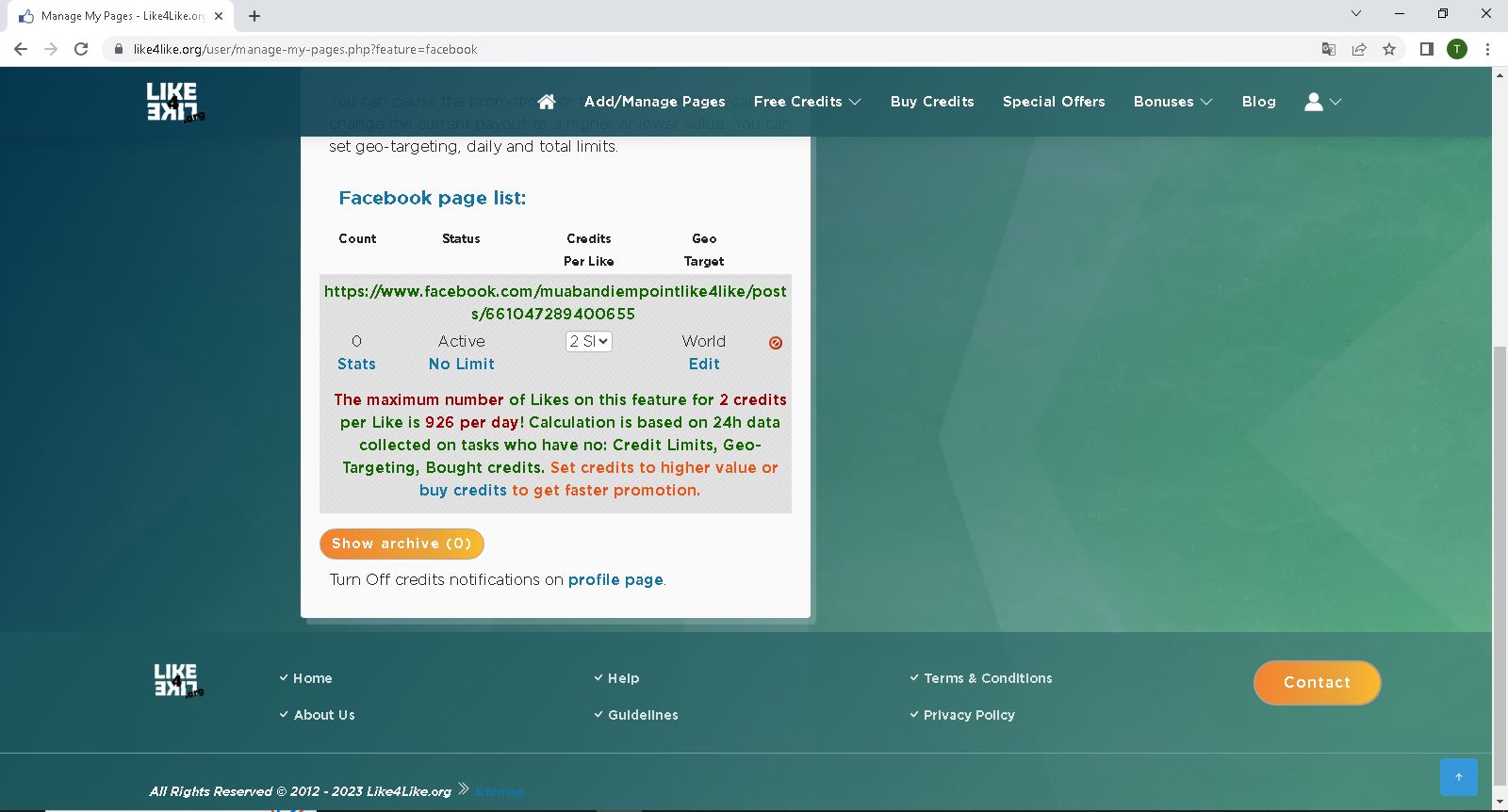1508x812 pixels.
Task: Open Buy Credits menu item
Action: (x=932, y=102)
